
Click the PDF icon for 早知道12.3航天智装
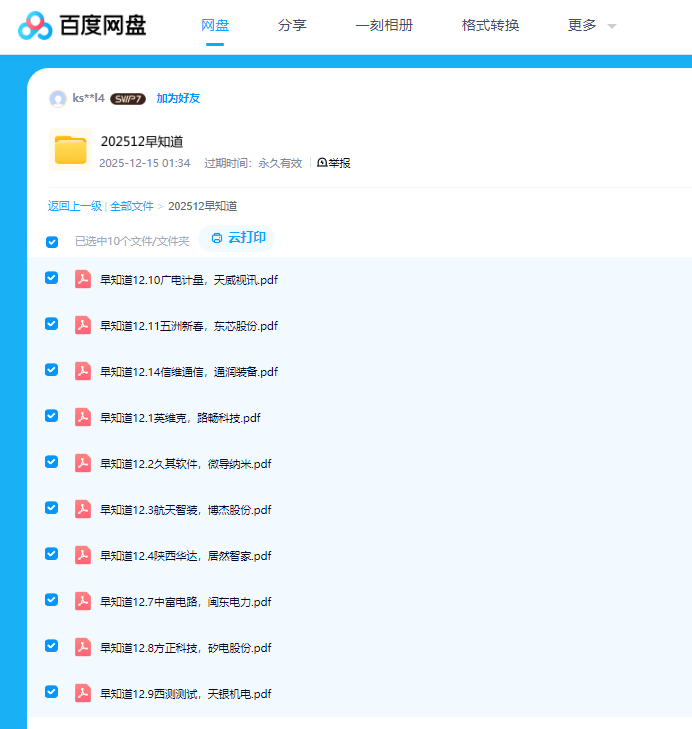coord(83,510)
